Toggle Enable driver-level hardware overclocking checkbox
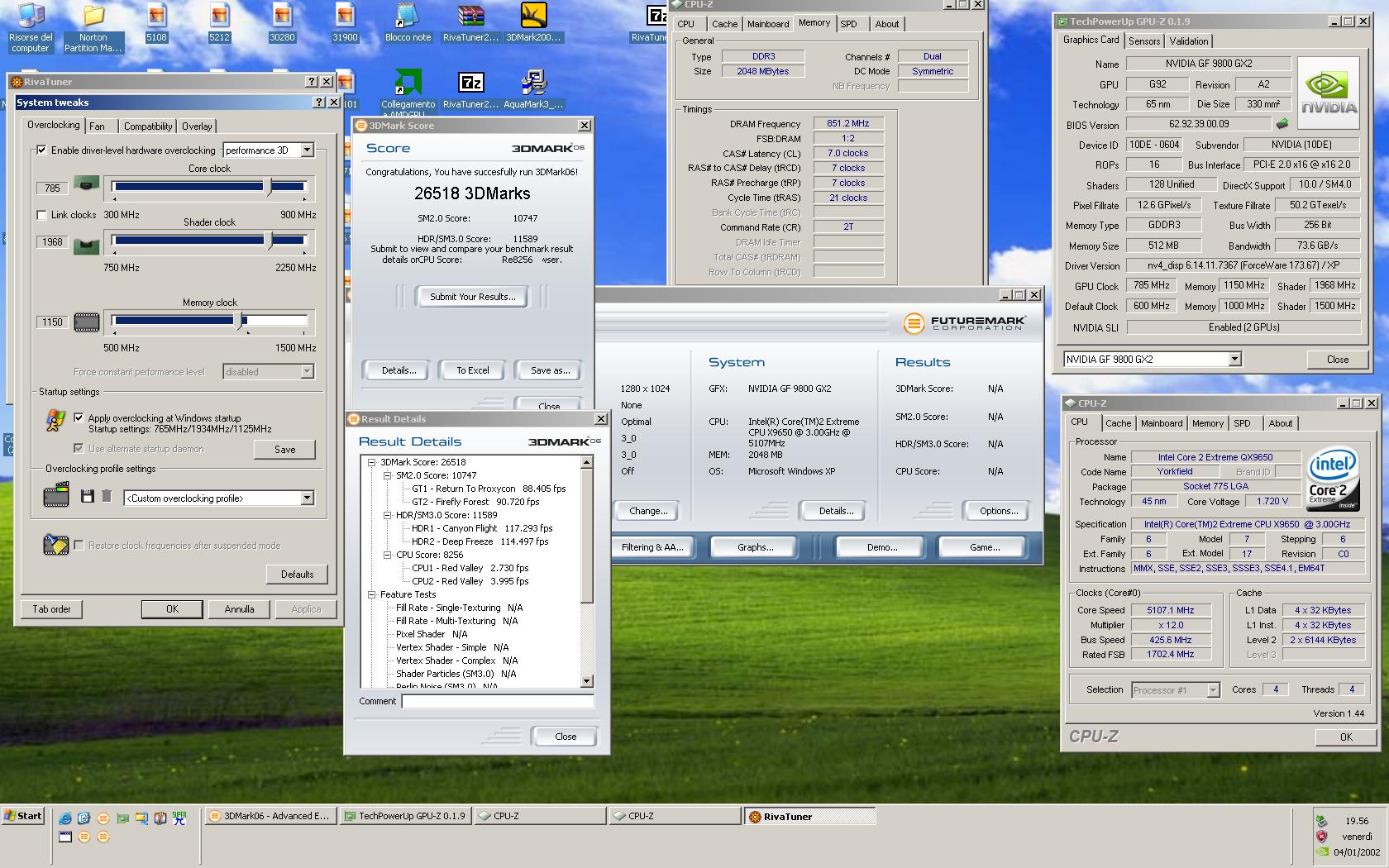1389x868 pixels. [x=41, y=150]
